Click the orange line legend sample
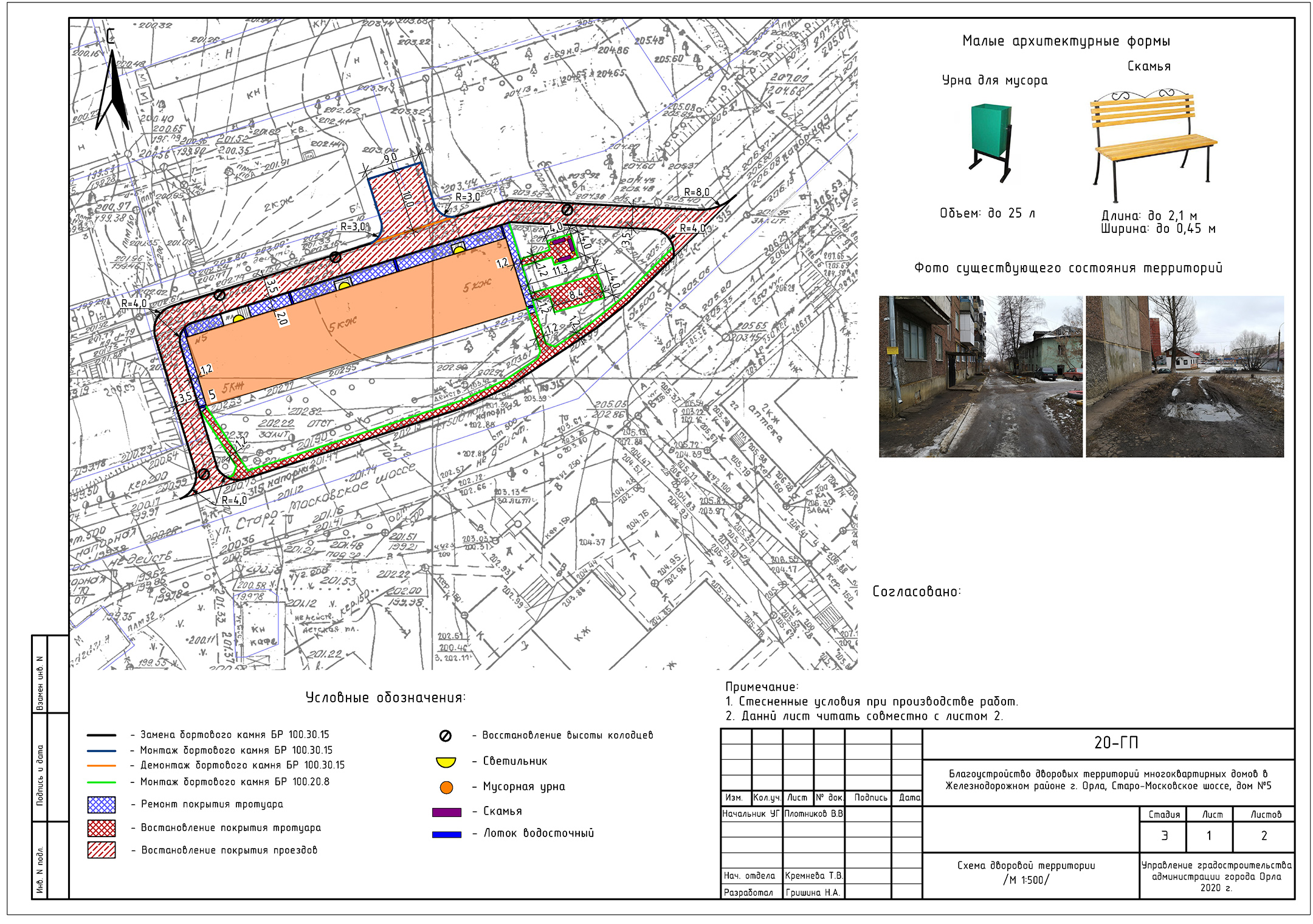Viewport: 1313px width, 924px height. click(102, 766)
